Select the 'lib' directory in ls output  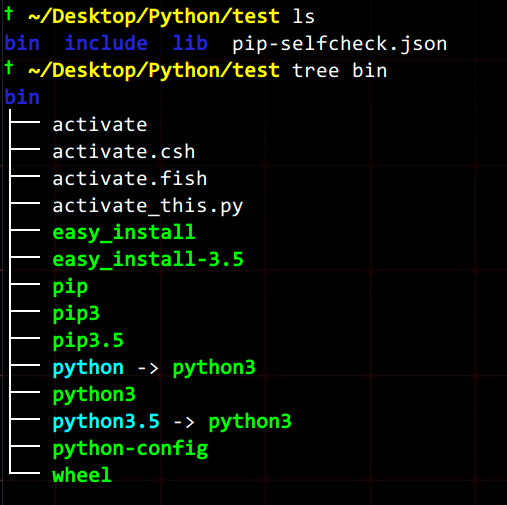pyautogui.click(x=190, y=43)
